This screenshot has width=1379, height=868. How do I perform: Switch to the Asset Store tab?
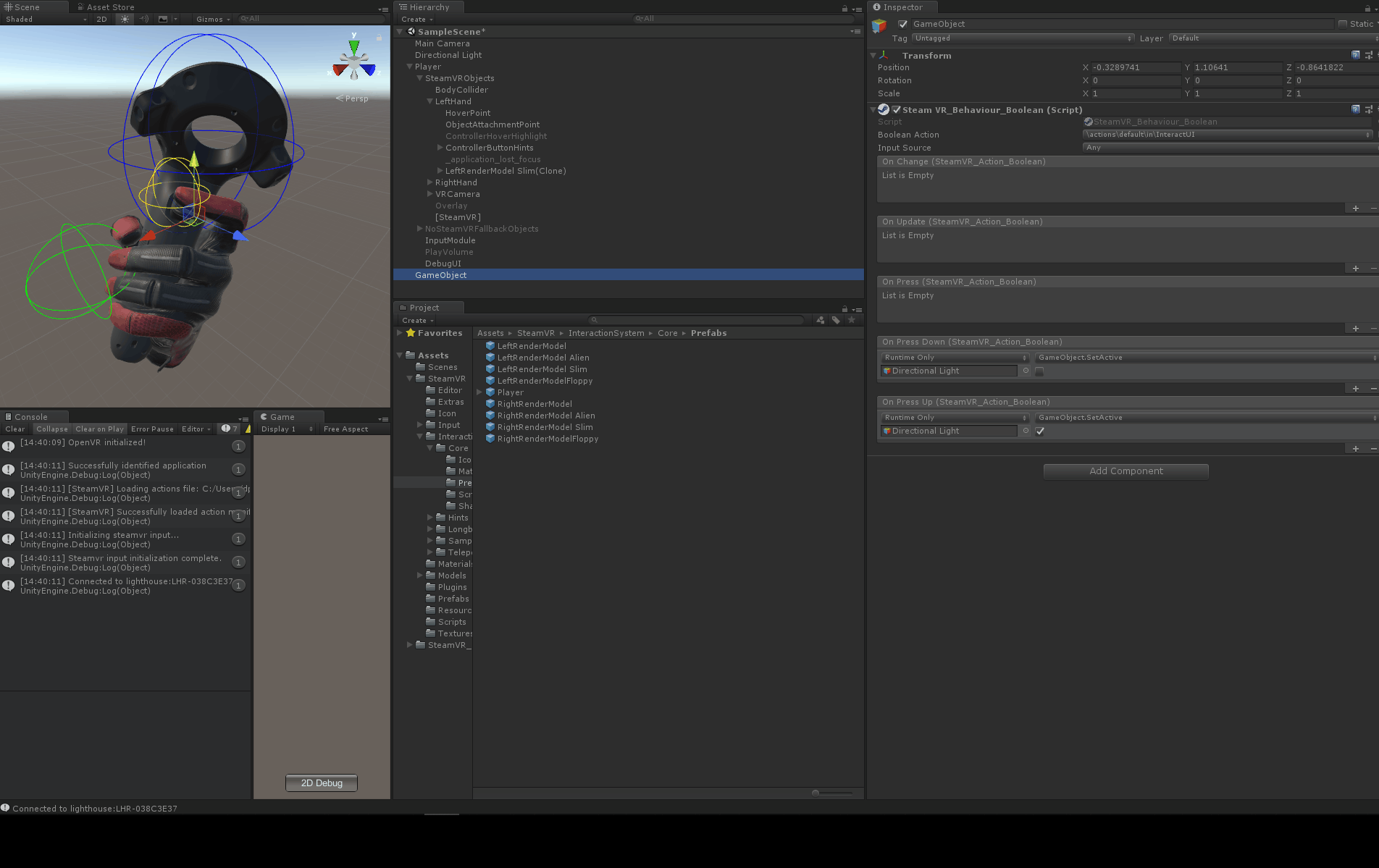coord(106,7)
